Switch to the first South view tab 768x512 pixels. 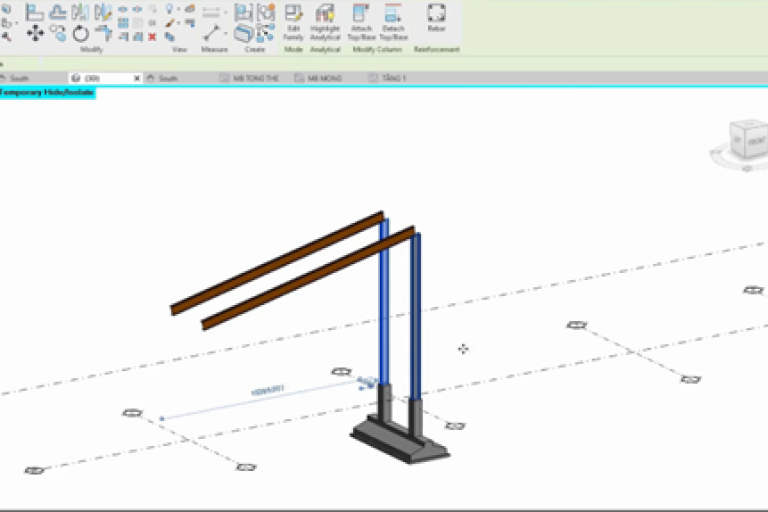point(19,78)
